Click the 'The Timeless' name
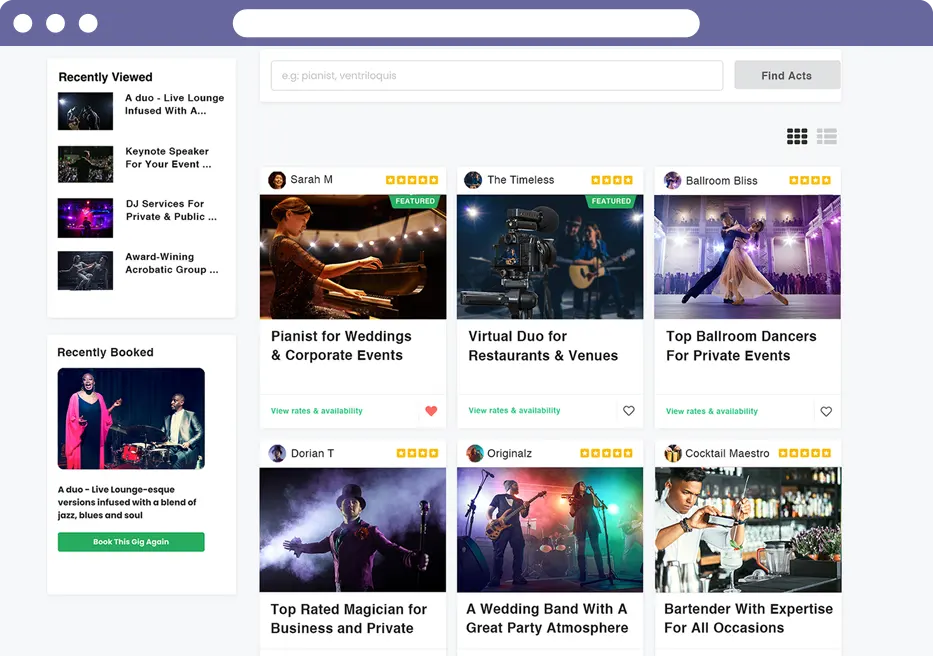The height and width of the screenshot is (656, 933). pyautogui.click(x=521, y=180)
